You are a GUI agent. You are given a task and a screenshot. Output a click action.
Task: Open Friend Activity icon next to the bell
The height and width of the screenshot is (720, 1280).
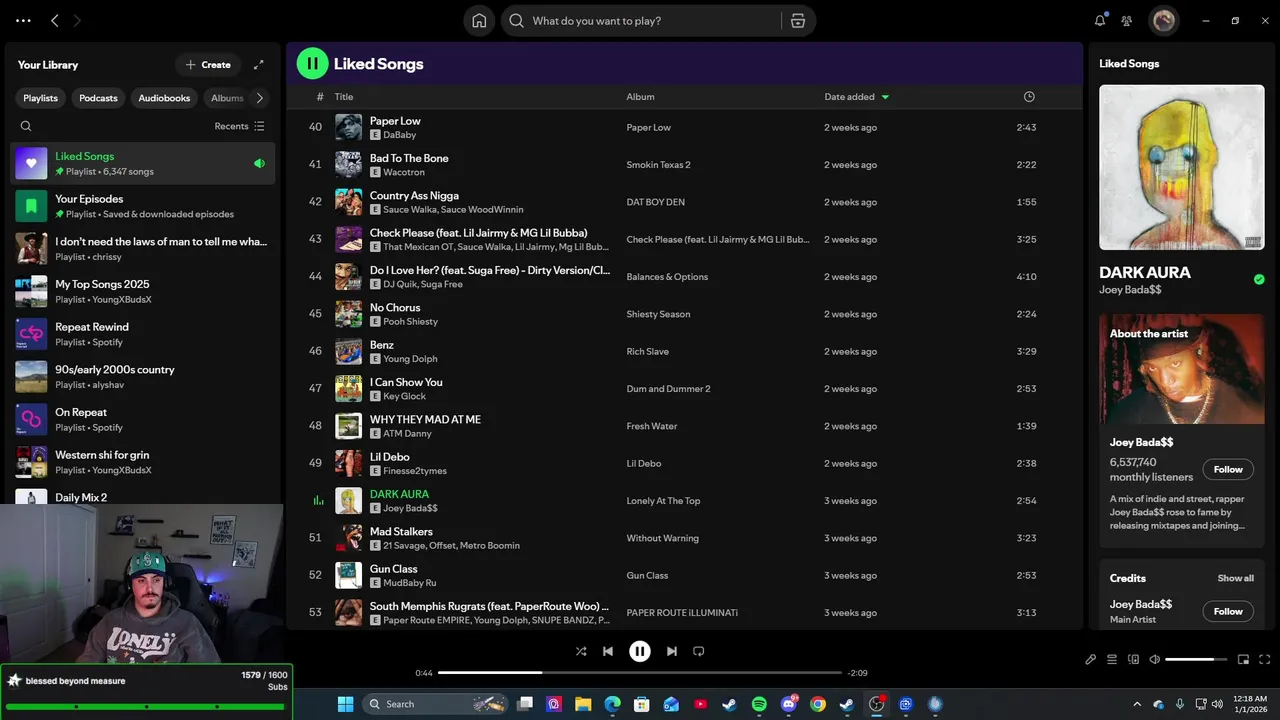pyautogui.click(x=1127, y=20)
